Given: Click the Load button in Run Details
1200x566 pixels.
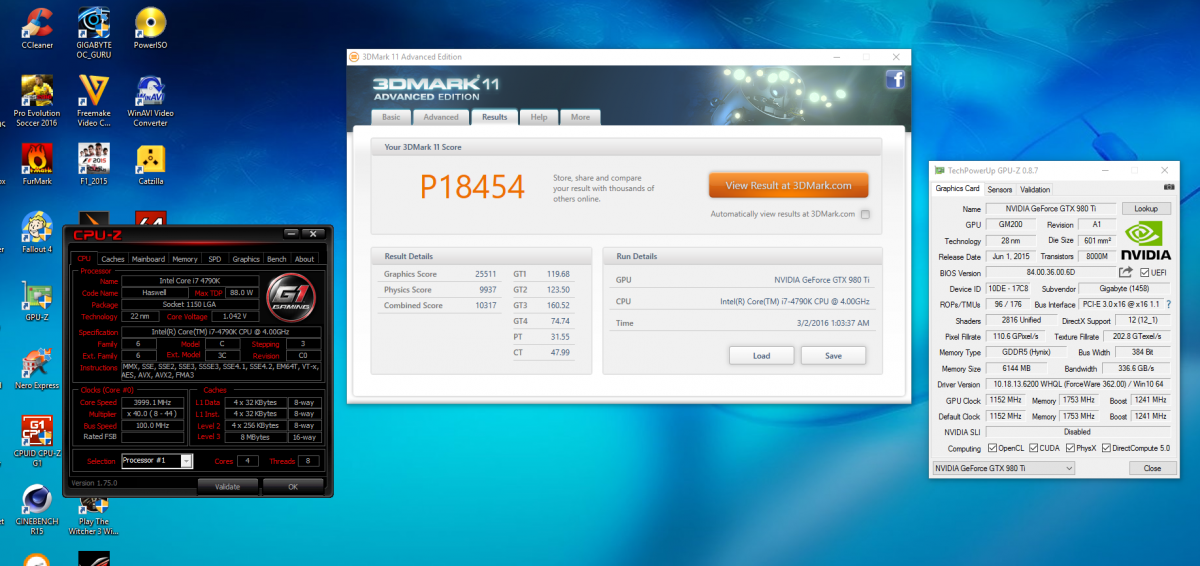Looking at the screenshot, I should coord(761,355).
